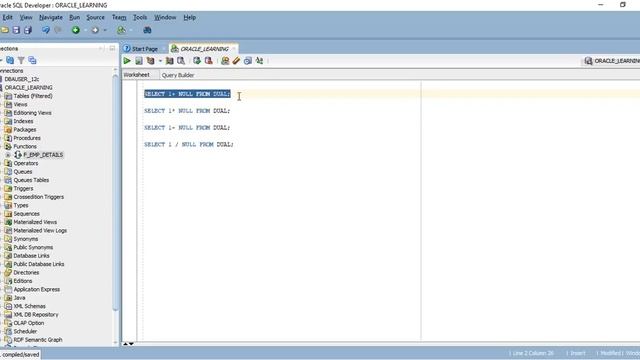Click the SQL Tuning Advisor icon
The width and height of the screenshot is (640, 360).
click(x=181, y=61)
